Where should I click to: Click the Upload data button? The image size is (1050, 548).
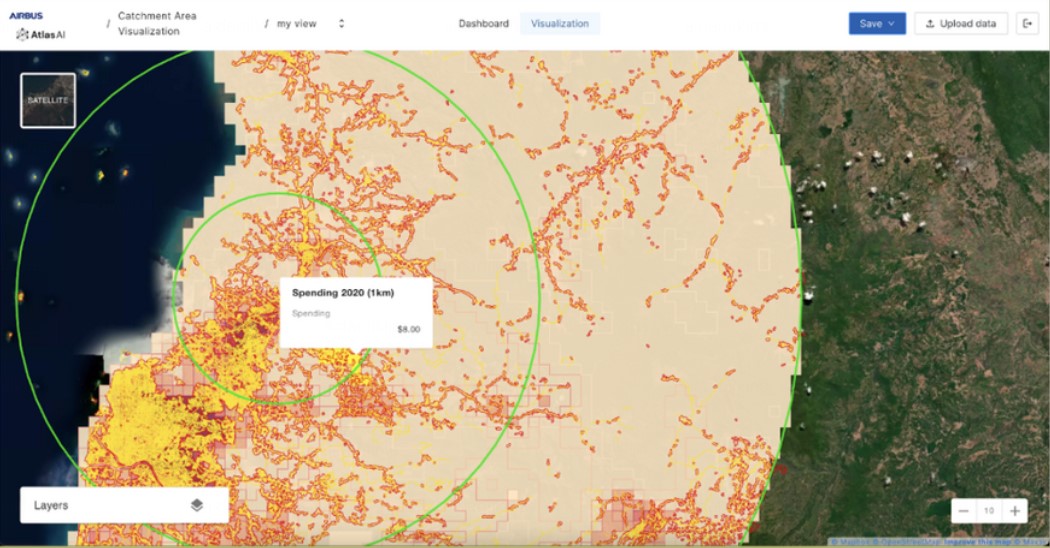point(961,23)
